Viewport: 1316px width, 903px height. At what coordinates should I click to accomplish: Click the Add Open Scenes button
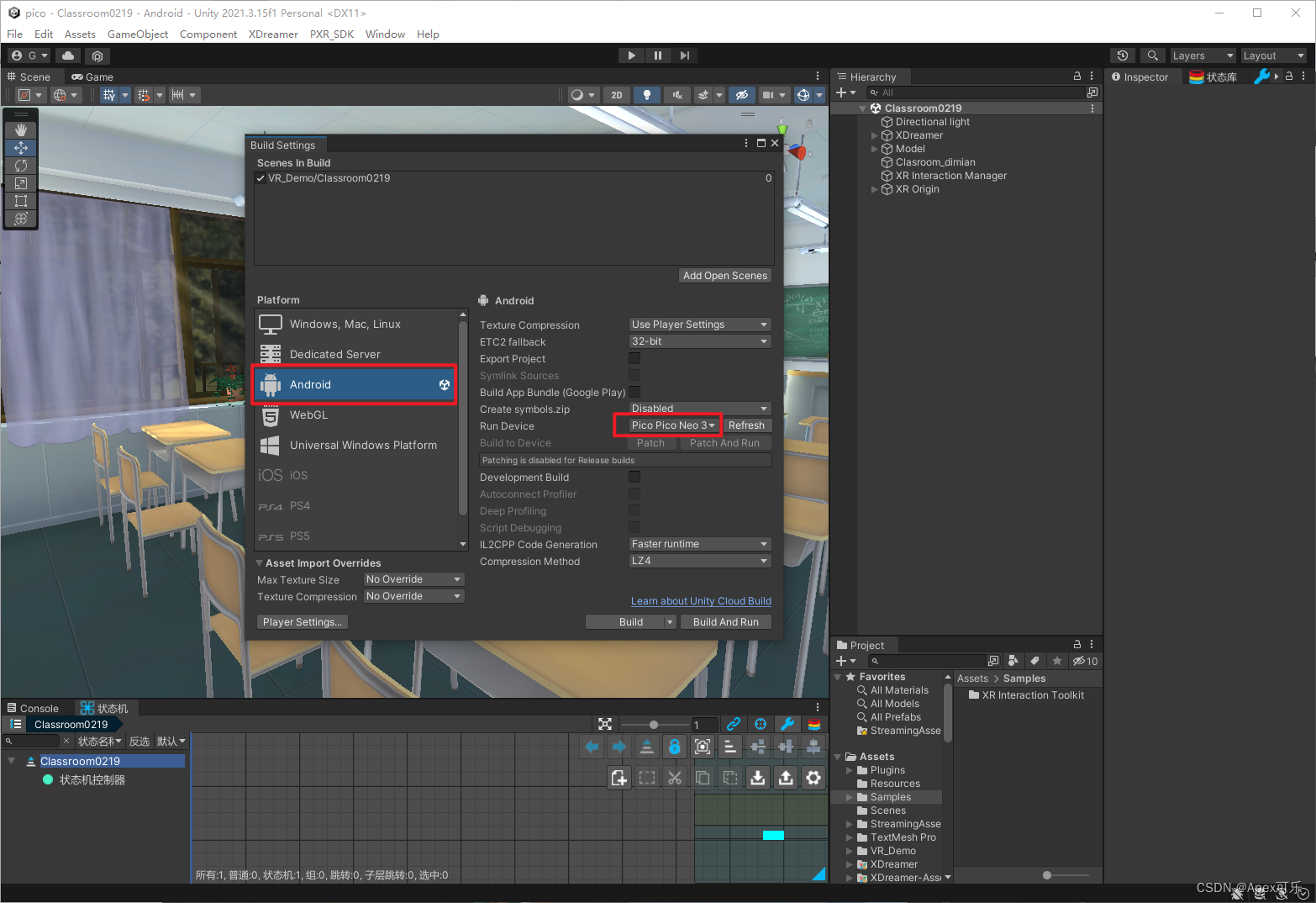point(724,276)
